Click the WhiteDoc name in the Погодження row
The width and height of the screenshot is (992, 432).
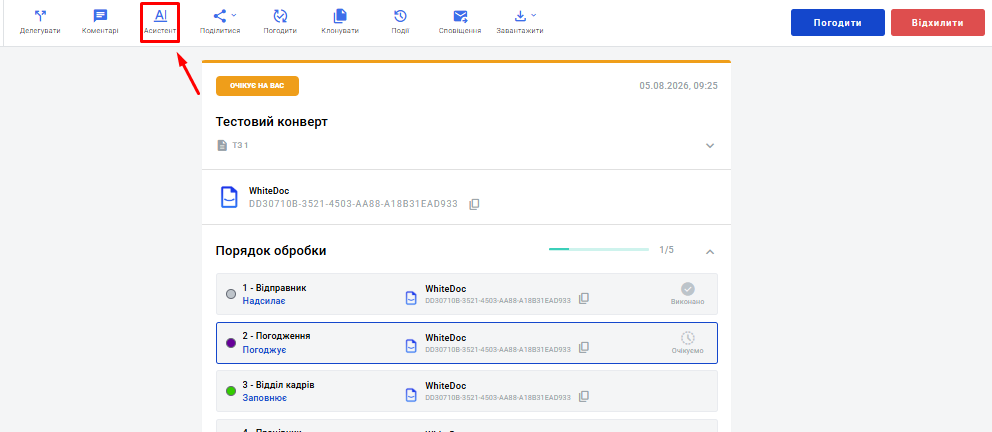pos(445,338)
